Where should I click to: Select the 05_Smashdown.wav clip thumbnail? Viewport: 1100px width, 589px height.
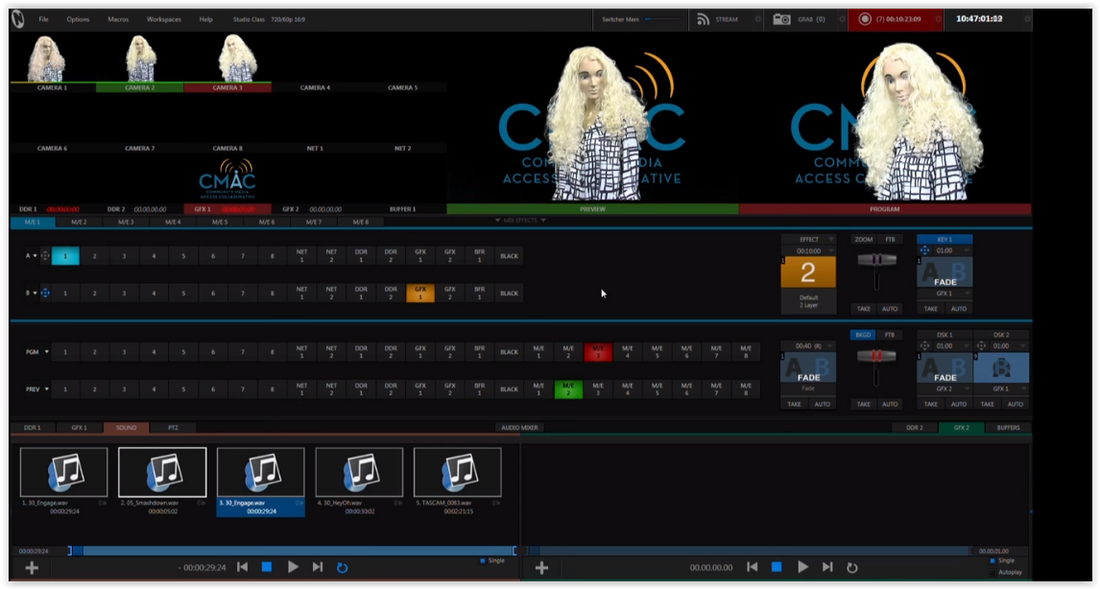coord(162,471)
